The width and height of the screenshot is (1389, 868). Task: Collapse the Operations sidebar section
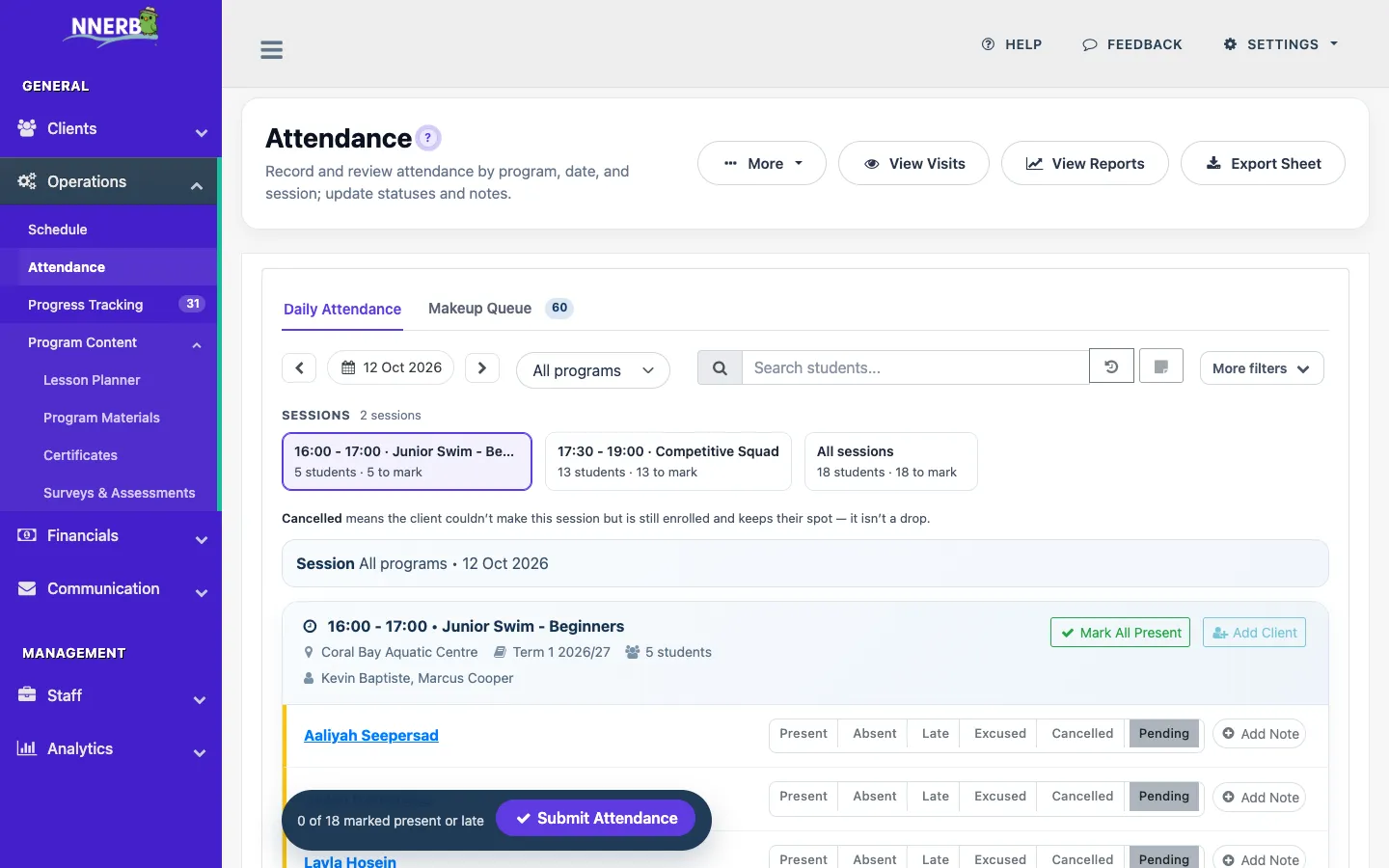point(109,182)
